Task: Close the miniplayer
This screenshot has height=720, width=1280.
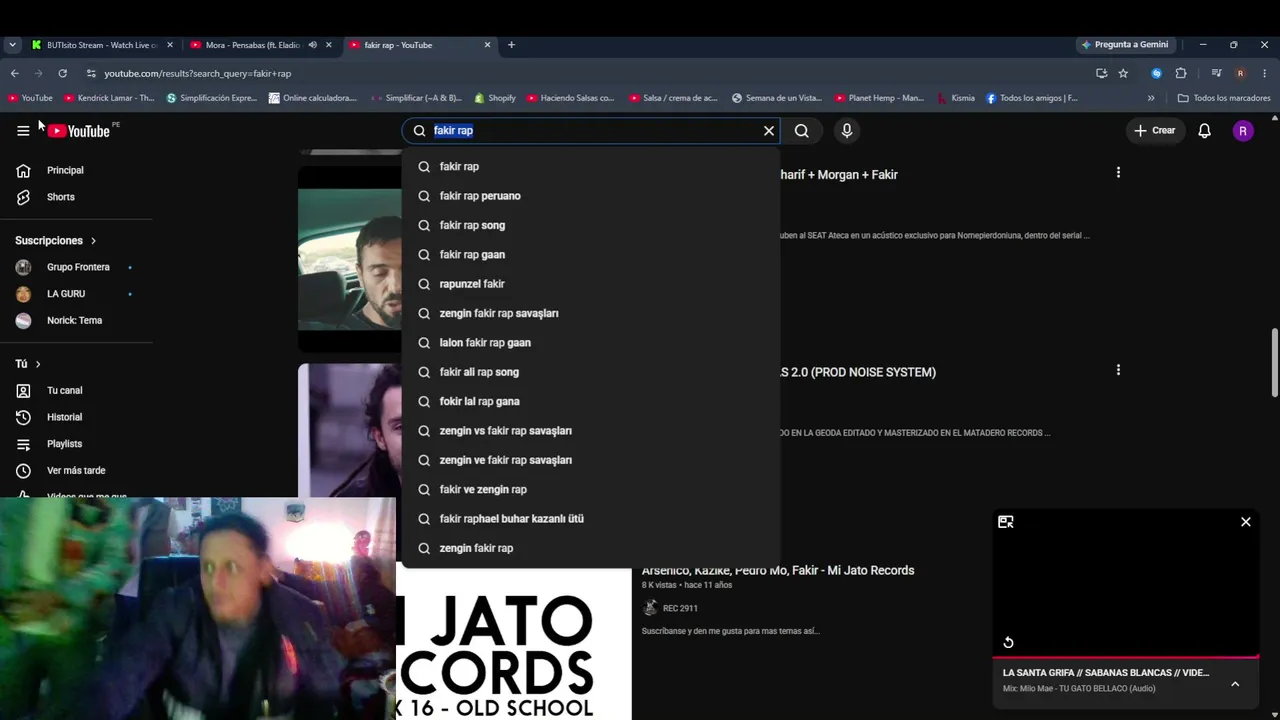Action: 1246,522
